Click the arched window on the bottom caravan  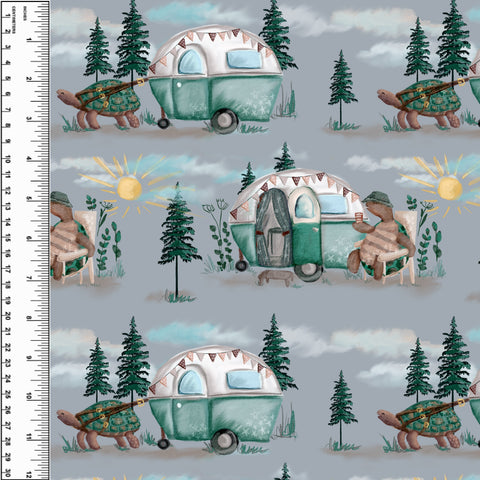(190, 383)
